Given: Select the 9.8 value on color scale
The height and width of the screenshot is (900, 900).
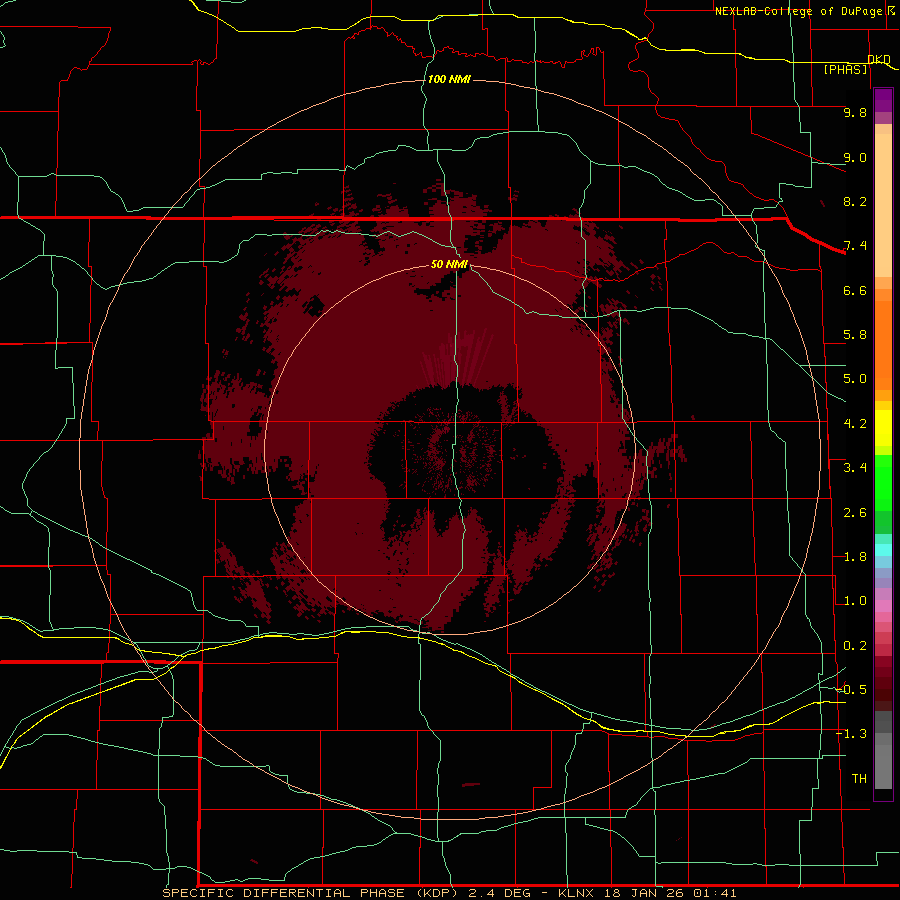Looking at the screenshot, I should pyautogui.click(x=855, y=112).
